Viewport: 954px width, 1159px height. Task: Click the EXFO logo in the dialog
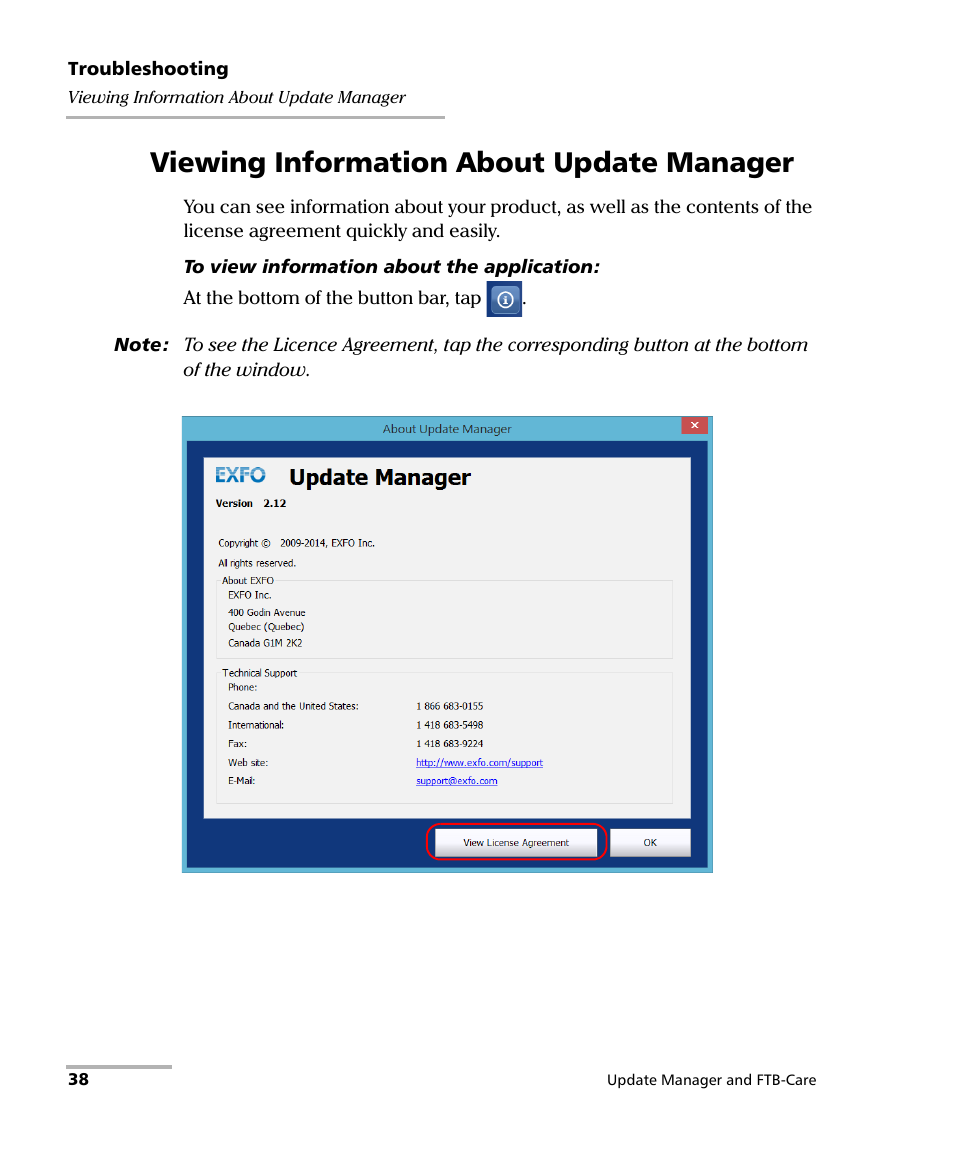coord(240,475)
